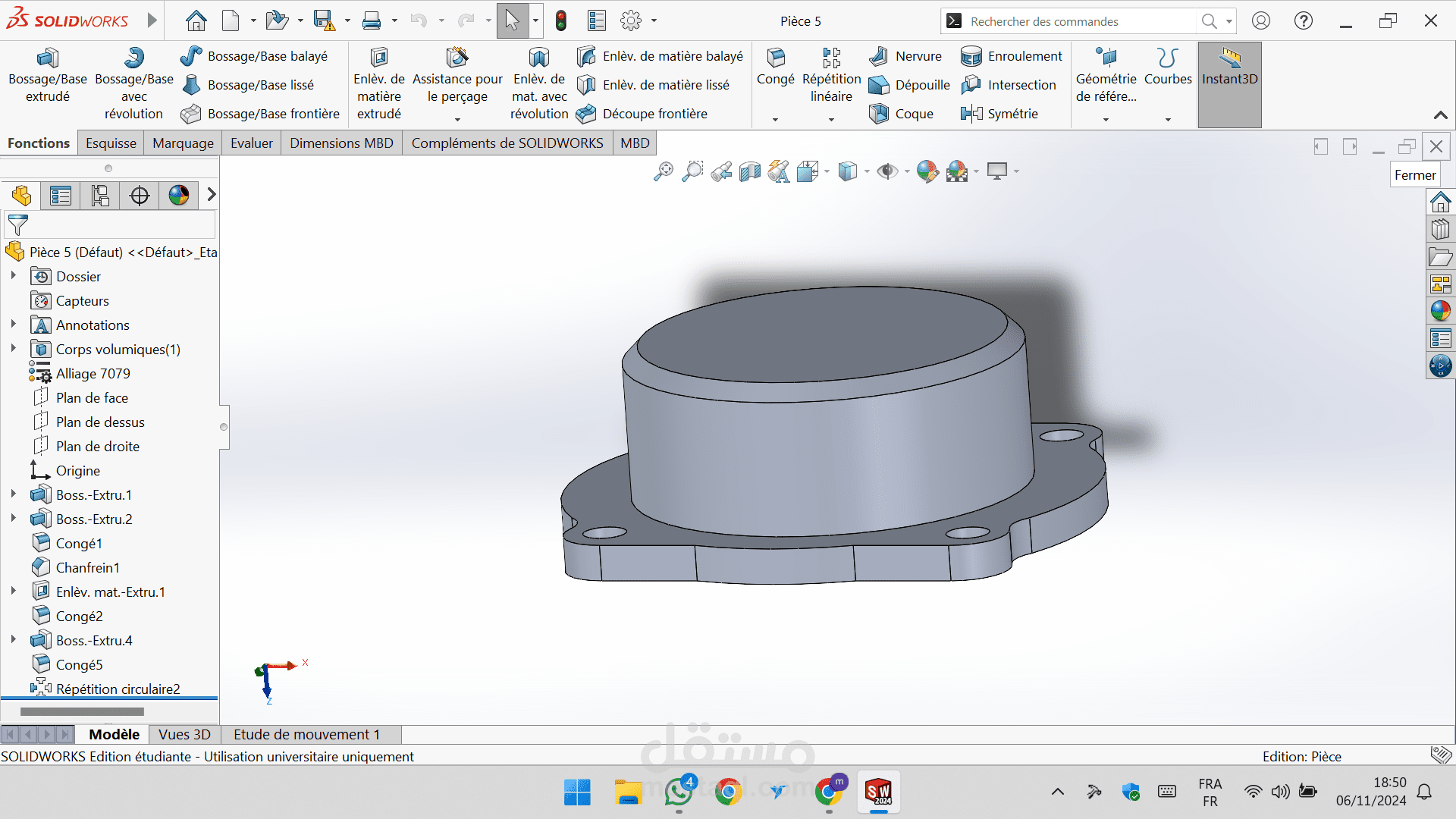Expand the Boss.-Extru.1 feature node

tap(13, 494)
